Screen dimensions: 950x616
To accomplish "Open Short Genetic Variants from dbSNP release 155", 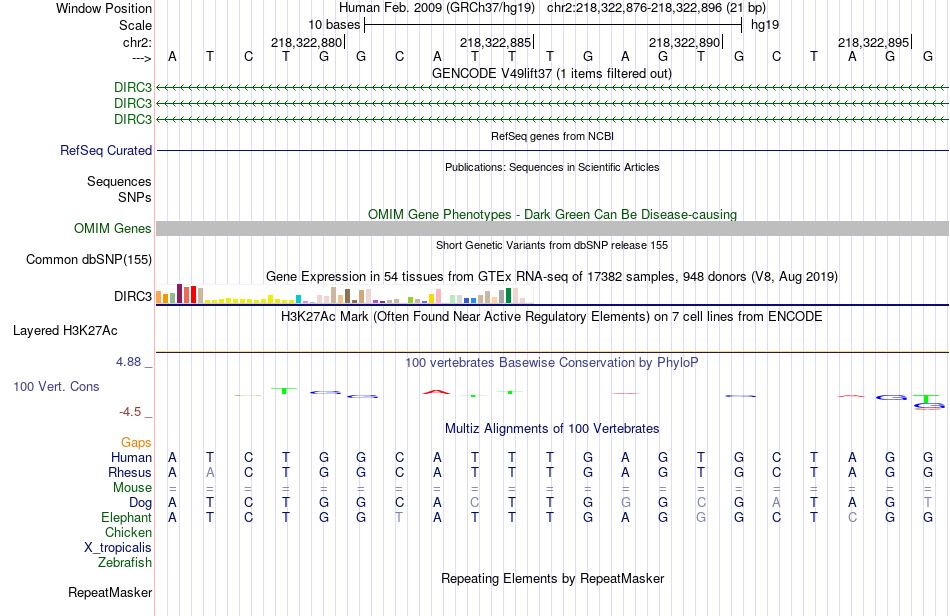I will point(552,245).
